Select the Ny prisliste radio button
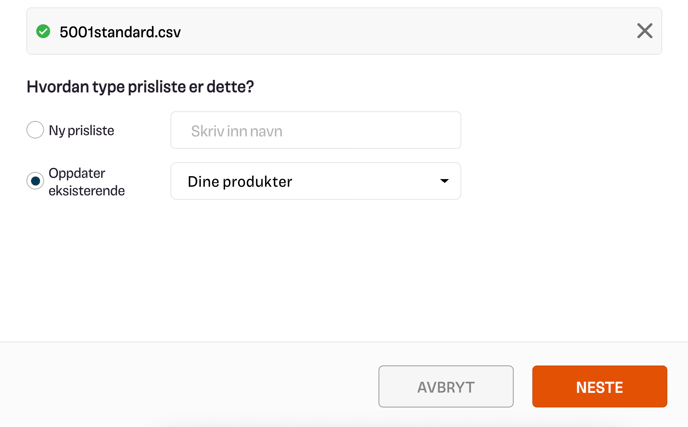Screen dimensions: 688x427 [x=35, y=130]
